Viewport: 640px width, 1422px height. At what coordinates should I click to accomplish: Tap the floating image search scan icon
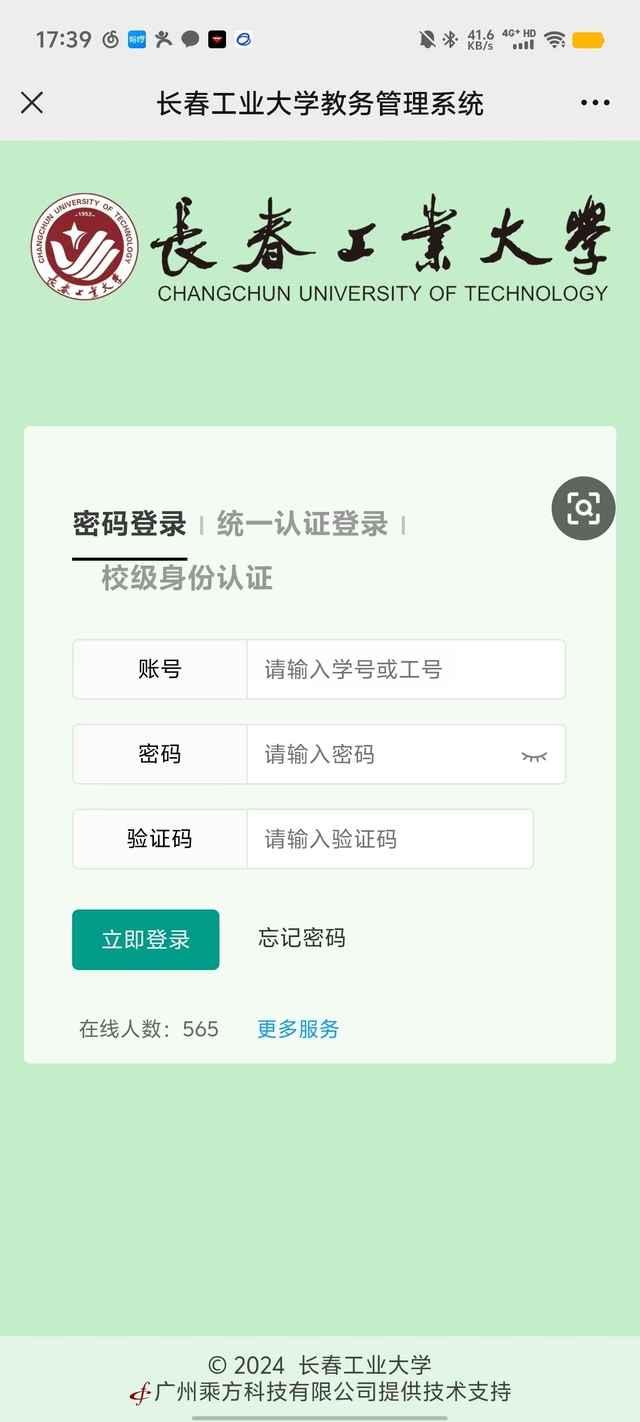[583, 509]
